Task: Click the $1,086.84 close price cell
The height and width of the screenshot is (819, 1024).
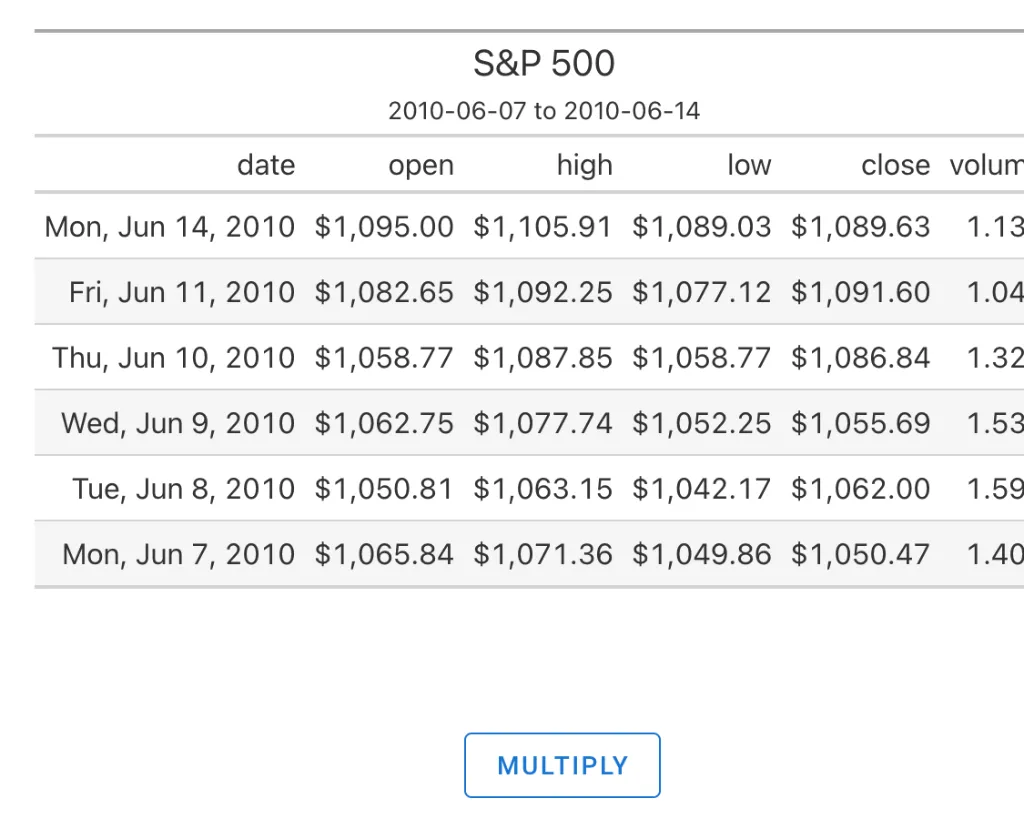Action: (x=861, y=358)
